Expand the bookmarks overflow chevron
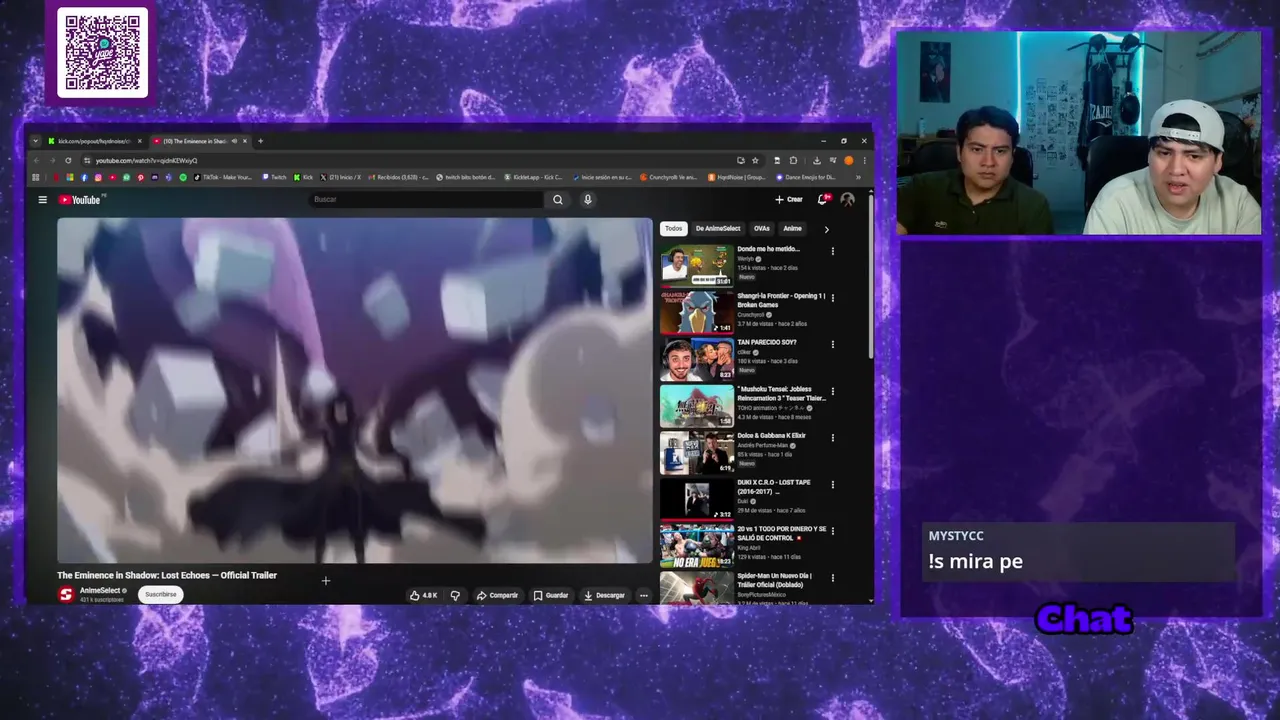1280x720 pixels. point(858,177)
